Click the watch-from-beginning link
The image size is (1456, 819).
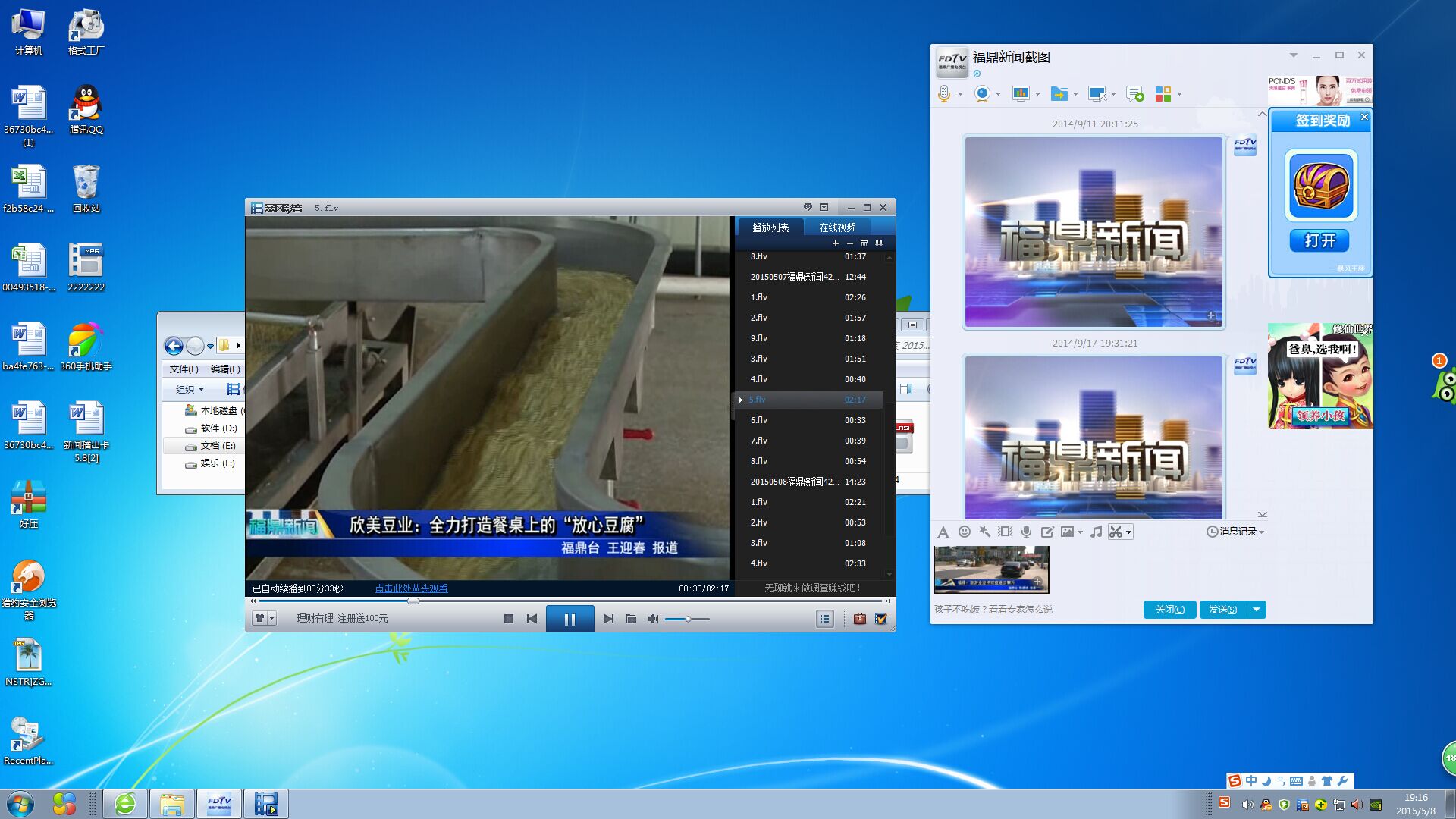[x=411, y=588]
